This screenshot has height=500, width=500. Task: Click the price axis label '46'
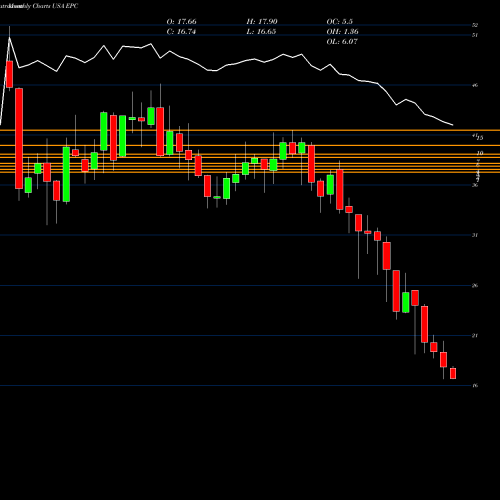(x=475, y=85)
